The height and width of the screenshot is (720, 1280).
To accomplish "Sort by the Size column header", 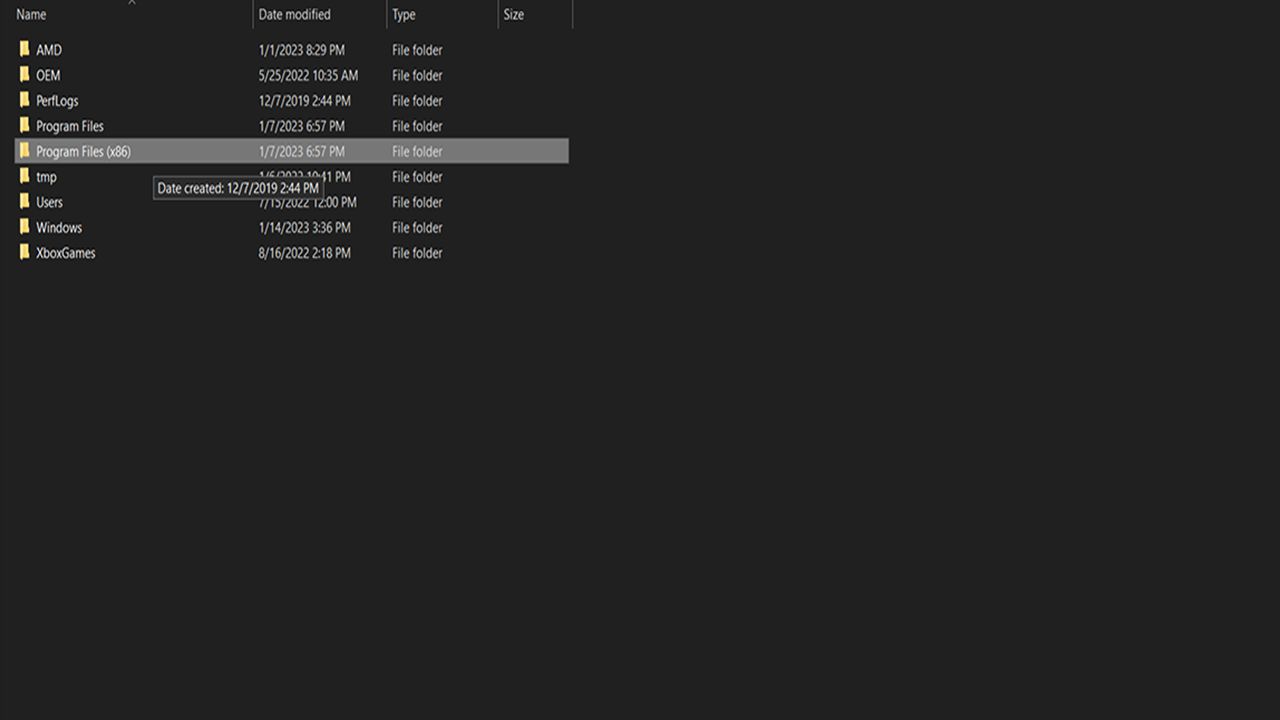I will click(513, 15).
